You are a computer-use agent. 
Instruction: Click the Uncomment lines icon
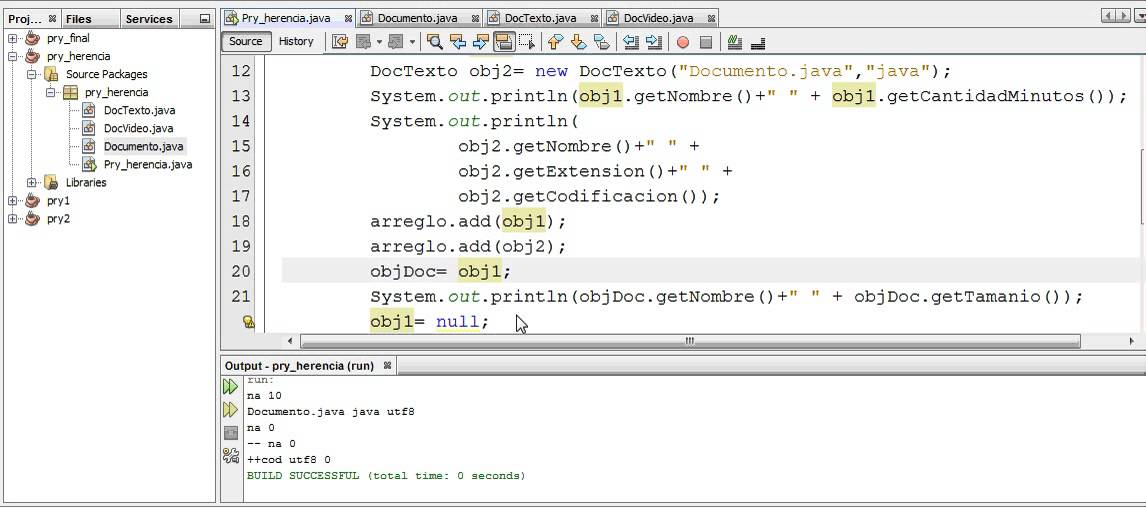758,42
